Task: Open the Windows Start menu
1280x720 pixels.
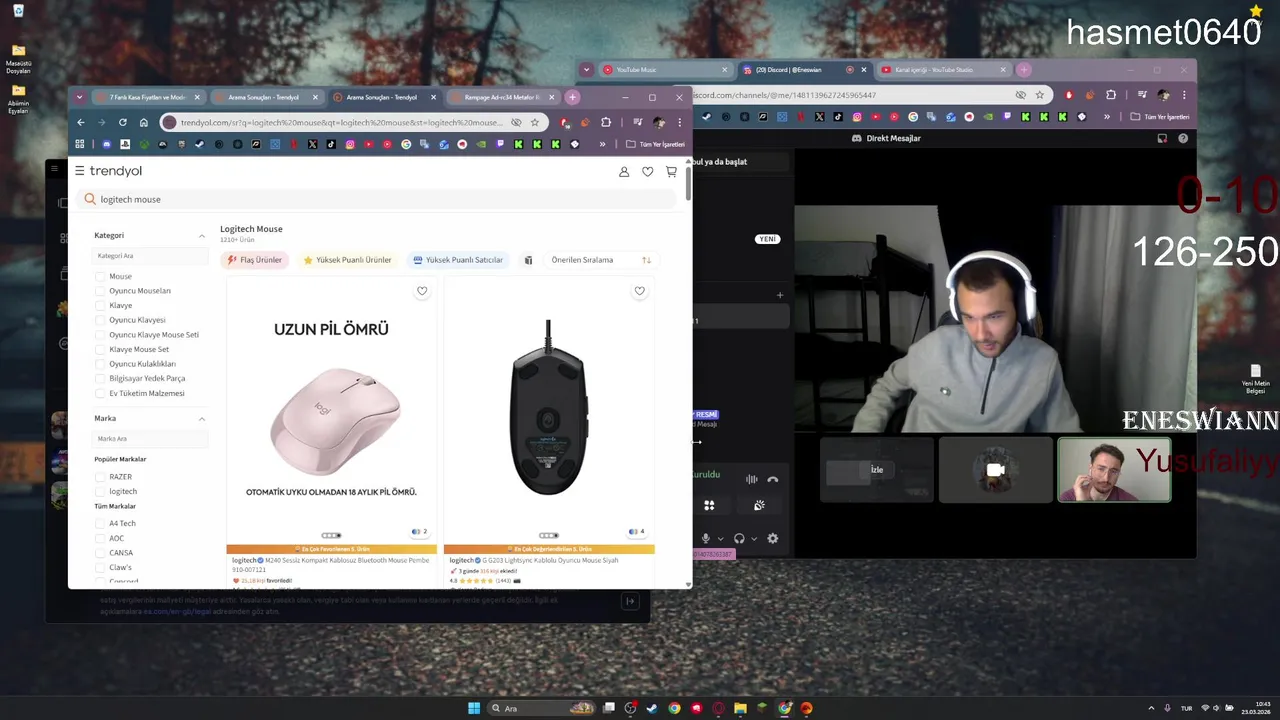Action: point(474,708)
